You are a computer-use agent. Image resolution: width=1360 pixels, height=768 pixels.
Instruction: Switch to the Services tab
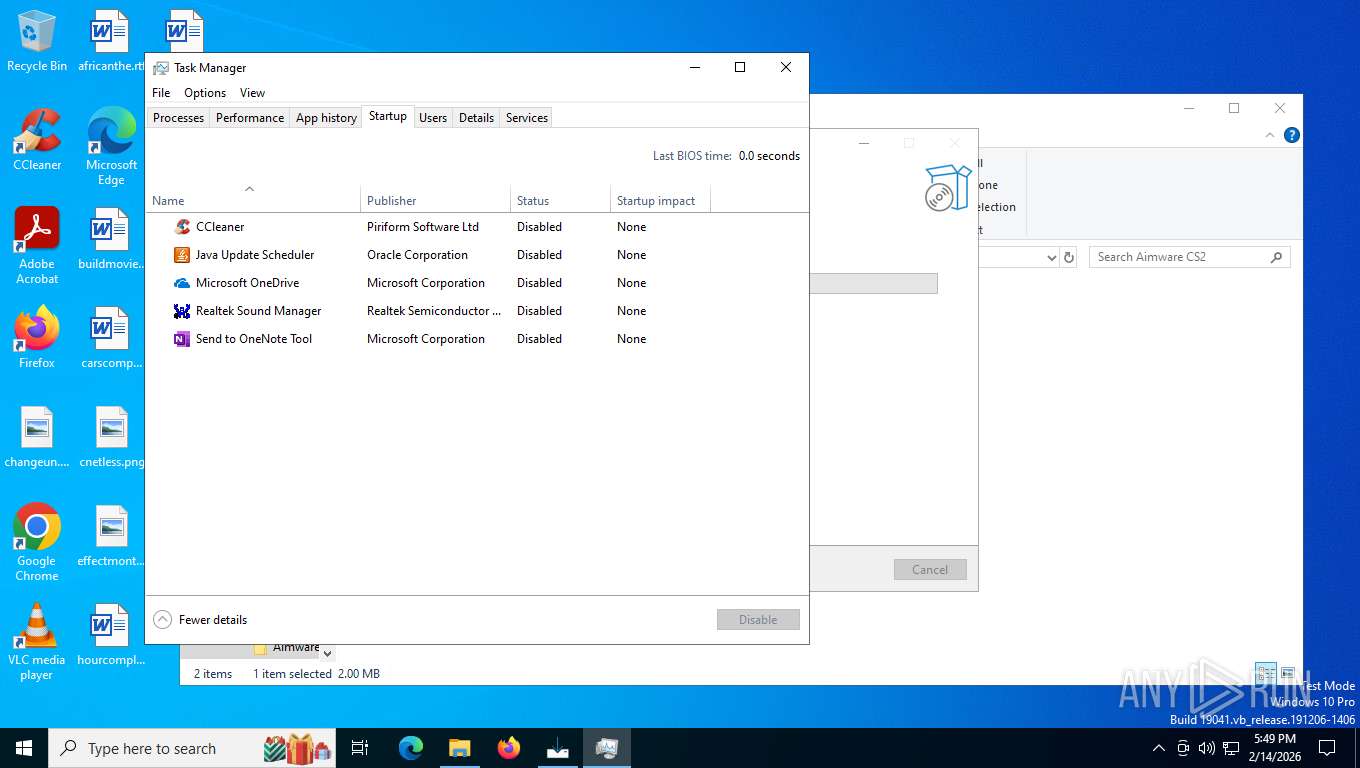click(x=527, y=118)
